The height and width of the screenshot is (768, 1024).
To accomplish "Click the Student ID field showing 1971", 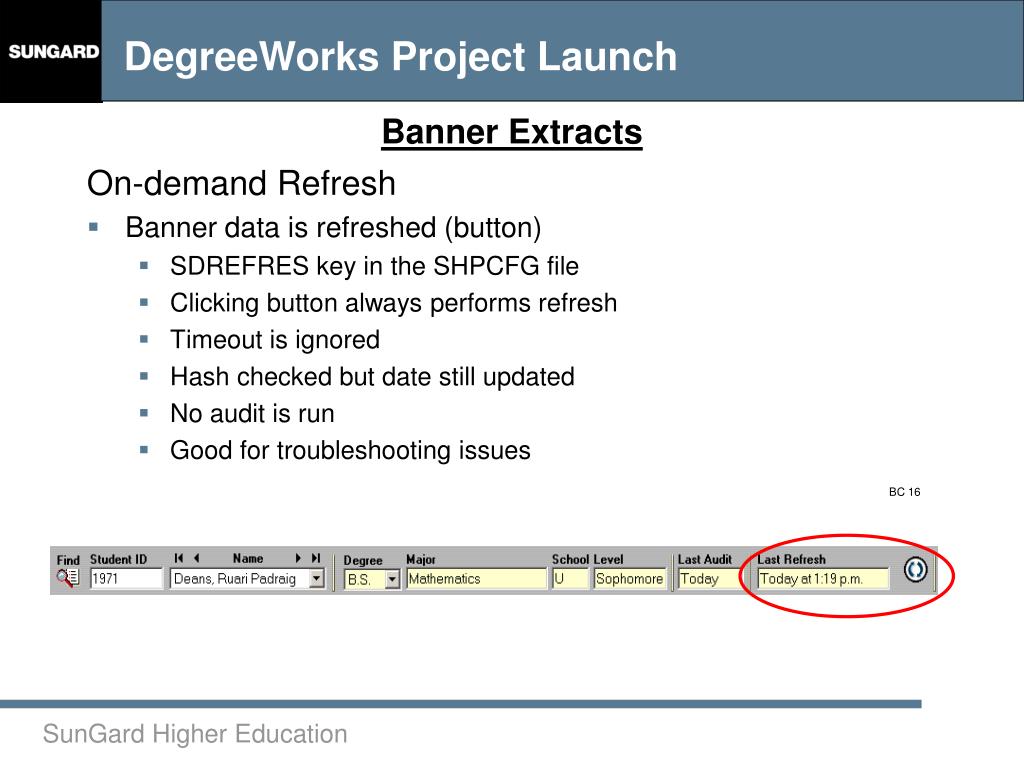I will tap(126, 579).
